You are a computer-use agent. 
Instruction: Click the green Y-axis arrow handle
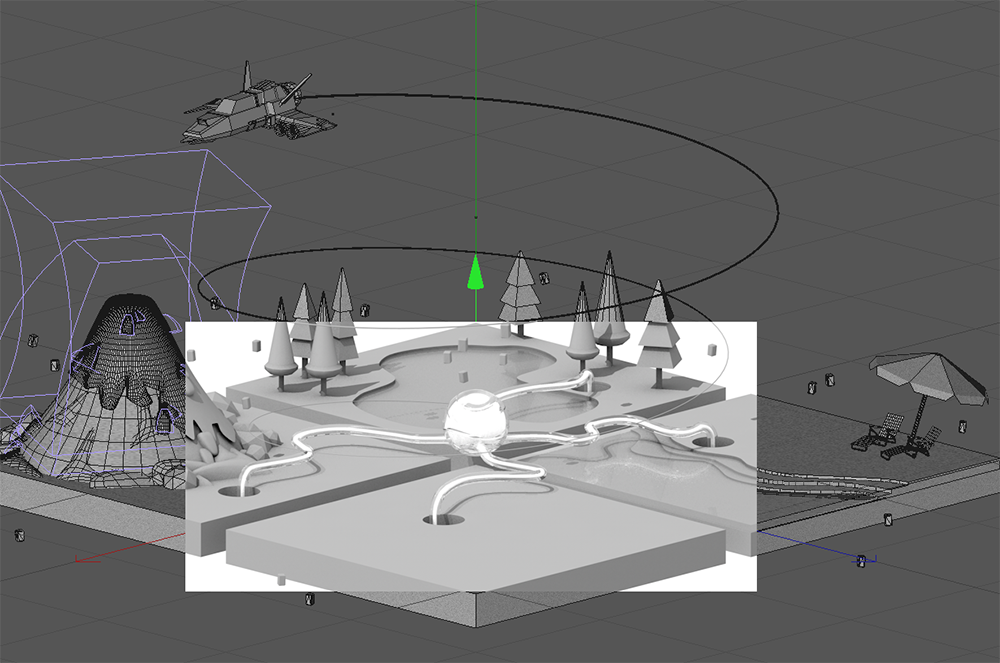[475, 273]
